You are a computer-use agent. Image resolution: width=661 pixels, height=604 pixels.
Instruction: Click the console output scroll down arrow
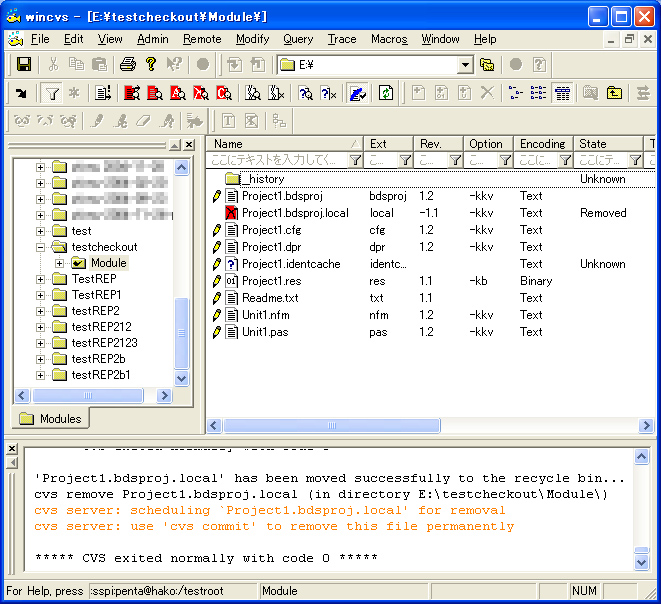641,562
